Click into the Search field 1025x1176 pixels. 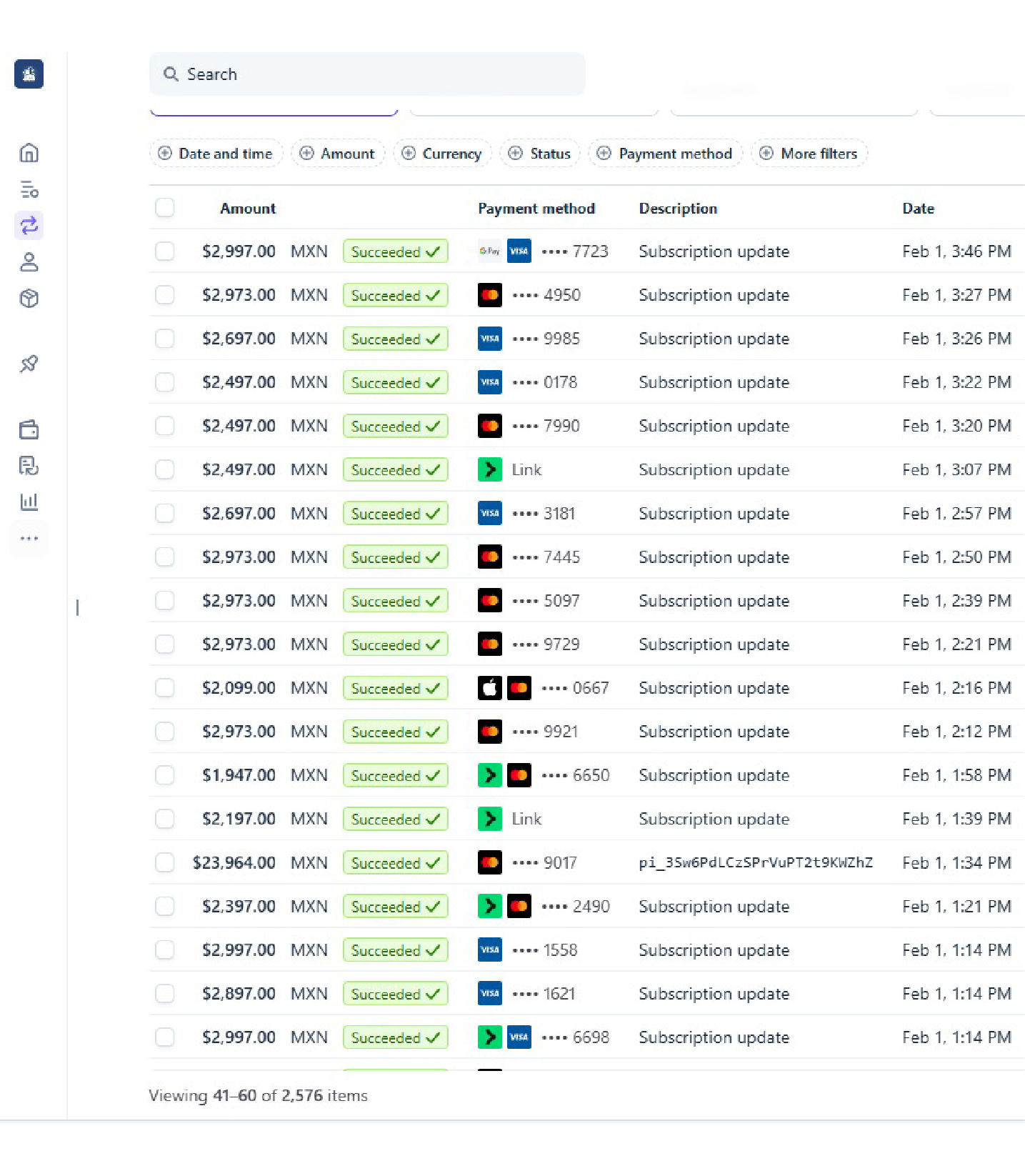(x=367, y=74)
